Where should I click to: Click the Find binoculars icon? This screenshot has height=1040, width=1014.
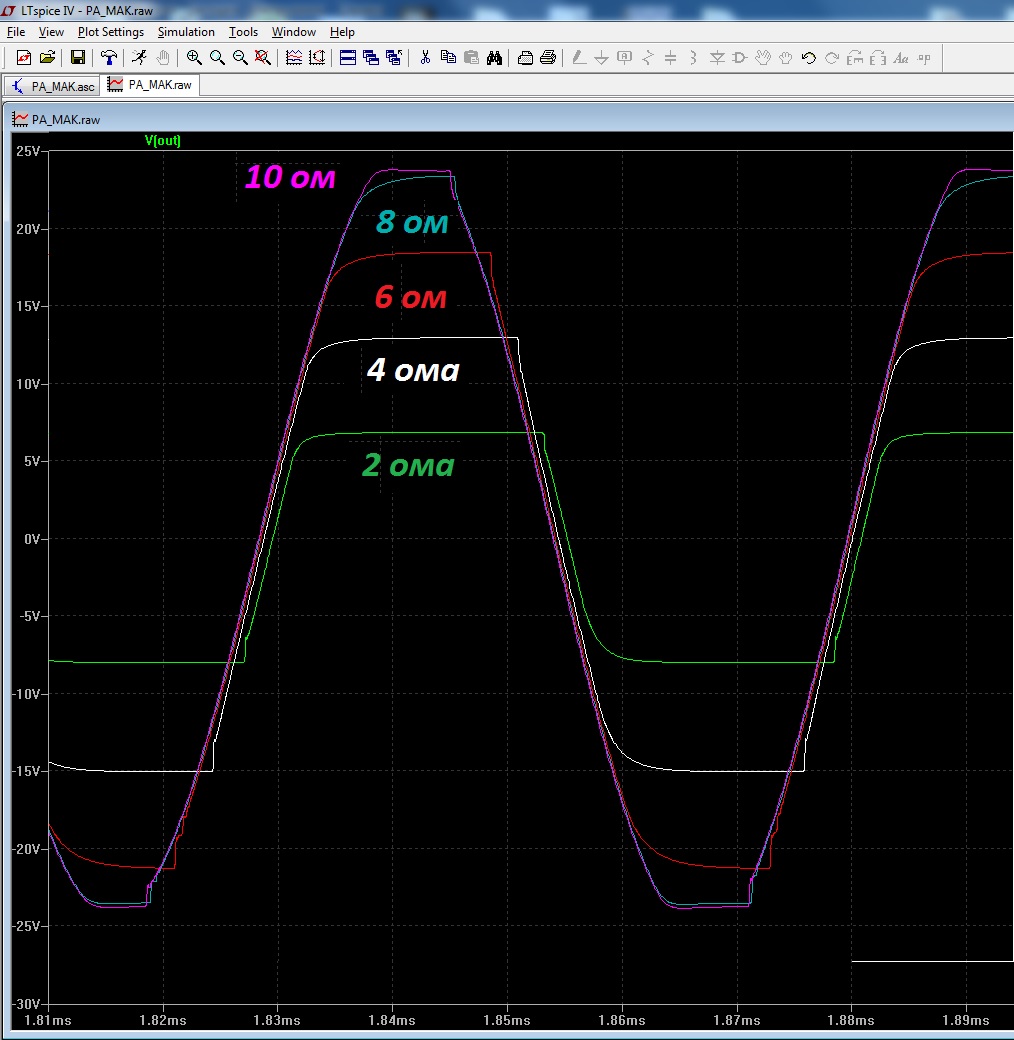[x=494, y=58]
